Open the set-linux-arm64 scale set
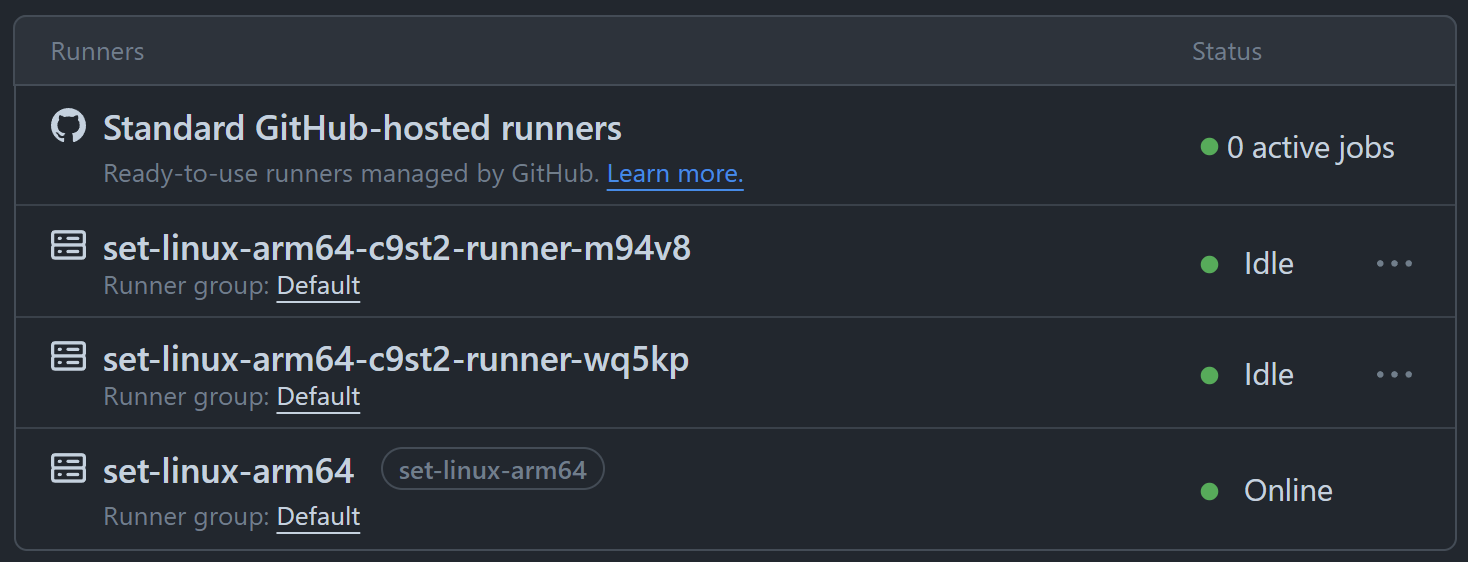Image resolution: width=1468 pixels, height=562 pixels. click(229, 470)
